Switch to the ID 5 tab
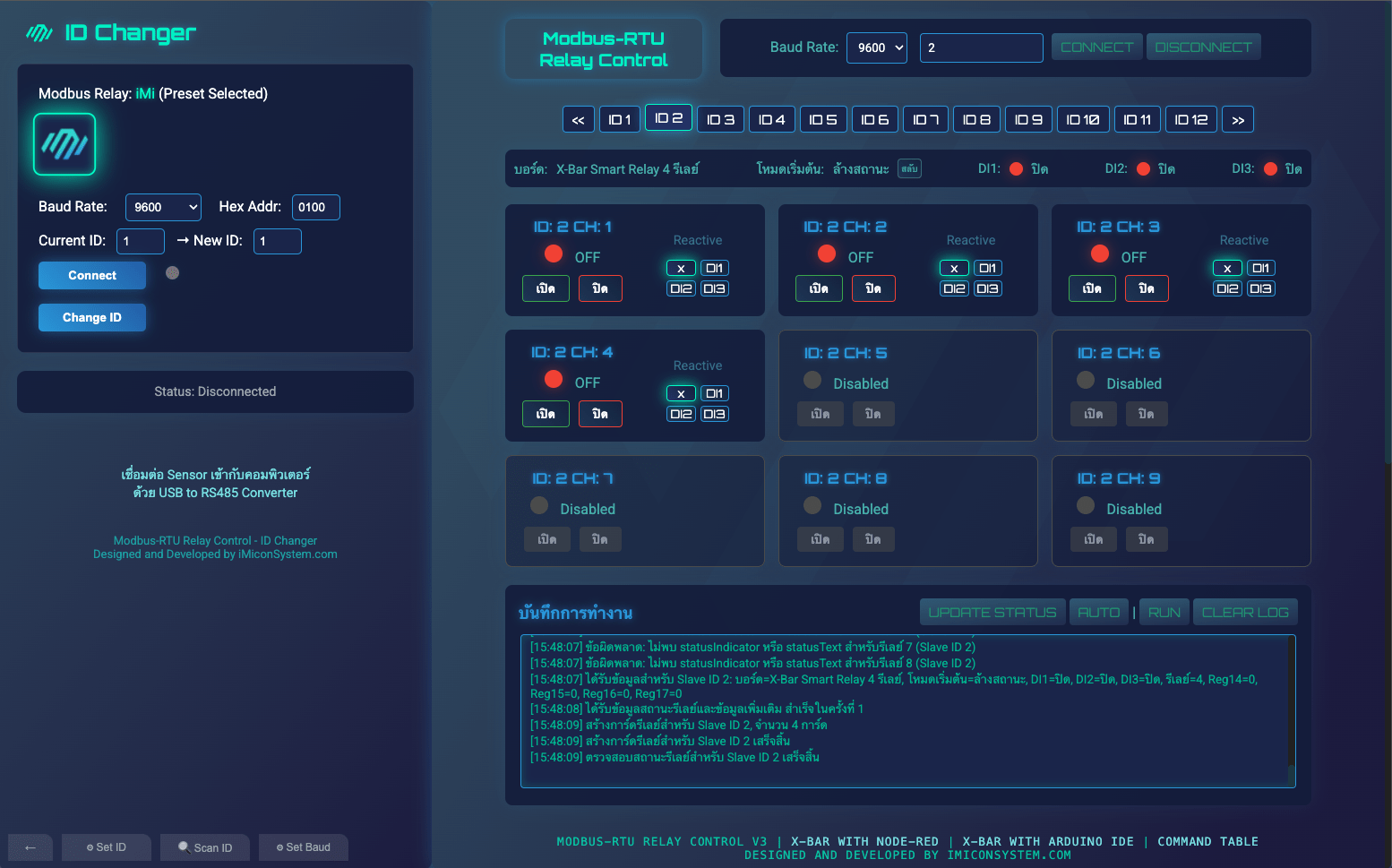The image size is (1392, 868). pyautogui.click(x=822, y=120)
